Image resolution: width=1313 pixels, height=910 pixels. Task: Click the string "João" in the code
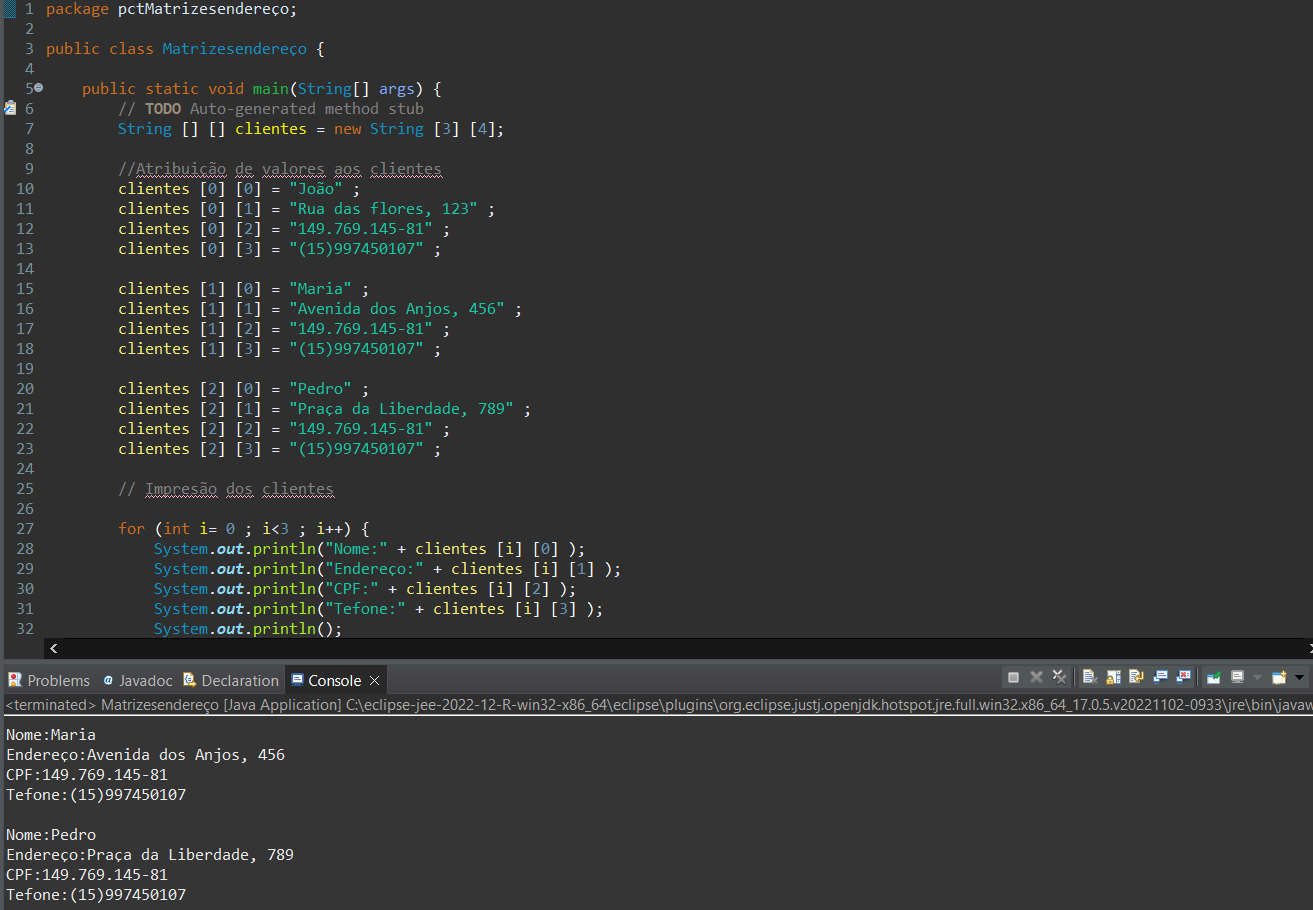click(316, 188)
